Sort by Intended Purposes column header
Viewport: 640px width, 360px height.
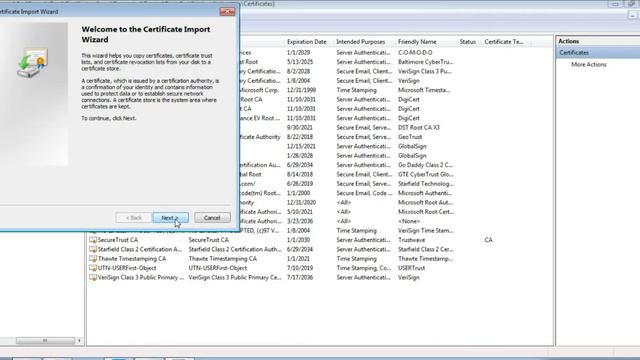(360, 42)
